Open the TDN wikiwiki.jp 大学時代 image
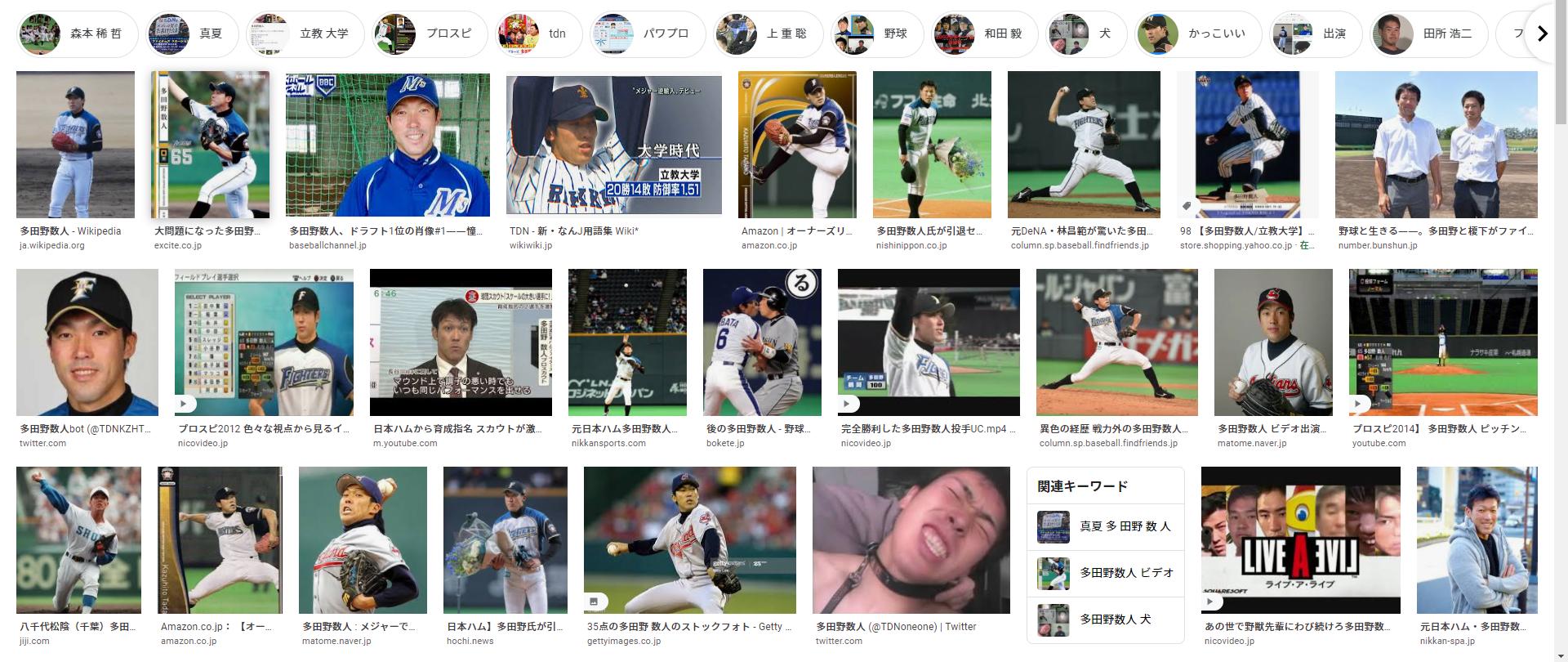This screenshot has width=1568, height=662. click(x=614, y=145)
